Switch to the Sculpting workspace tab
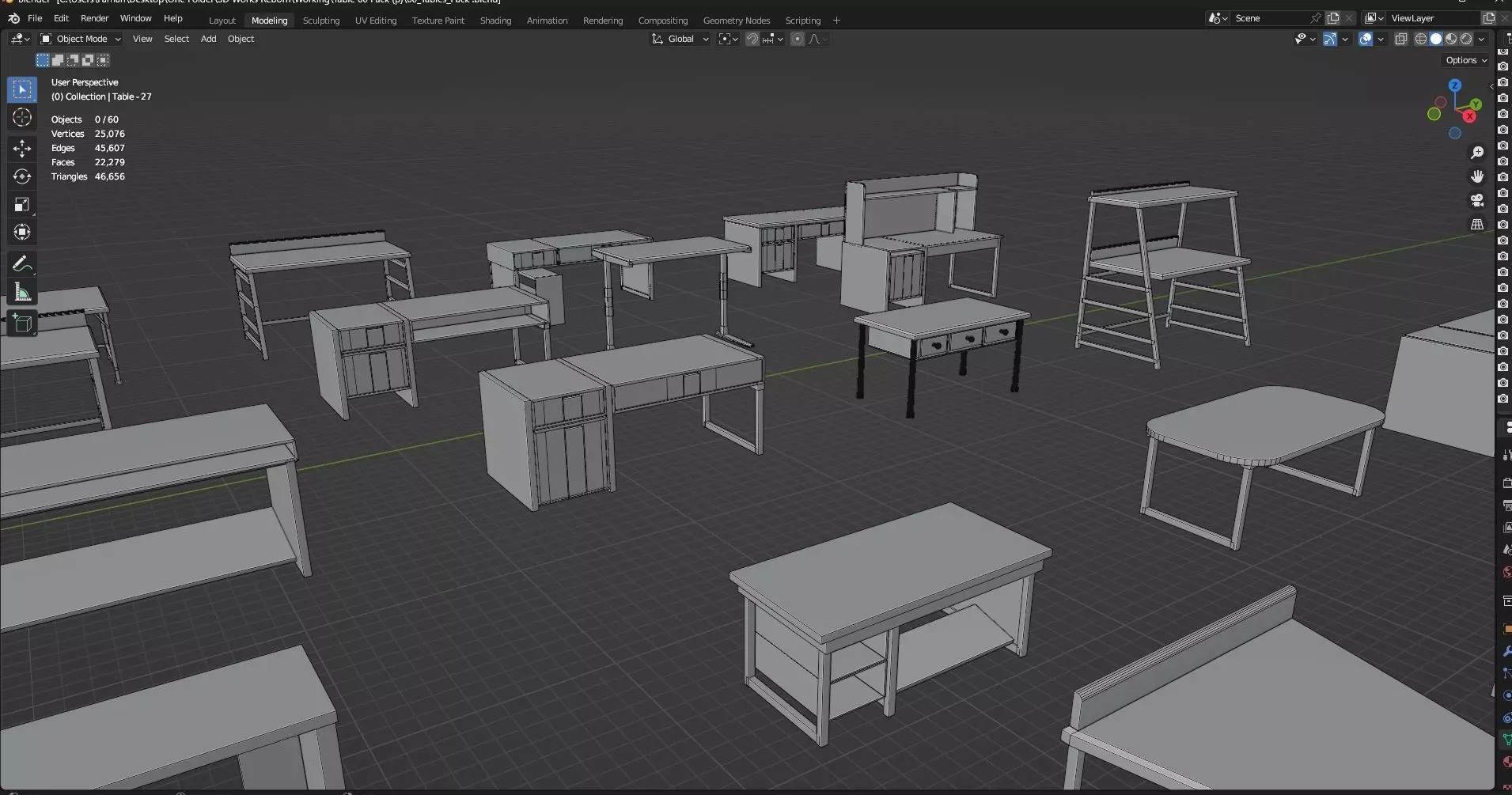Image resolution: width=1512 pixels, height=795 pixels. click(x=321, y=21)
